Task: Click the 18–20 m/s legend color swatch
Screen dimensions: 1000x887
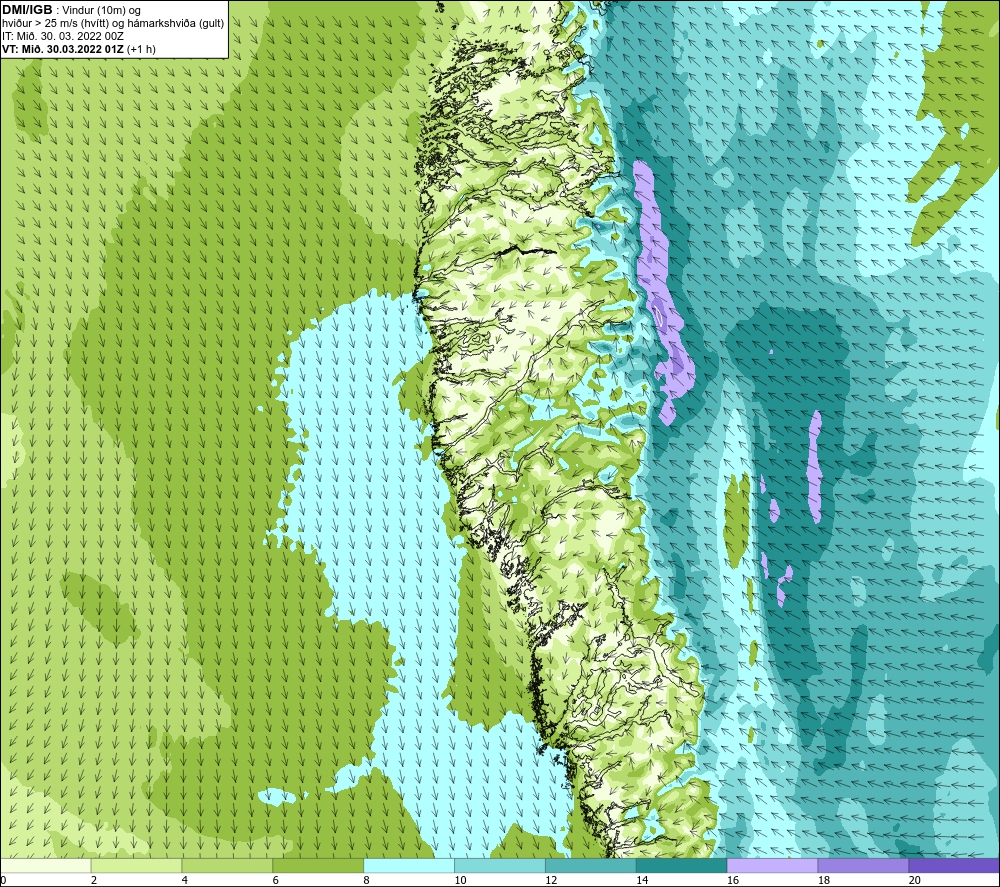Action: click(864, 866)
